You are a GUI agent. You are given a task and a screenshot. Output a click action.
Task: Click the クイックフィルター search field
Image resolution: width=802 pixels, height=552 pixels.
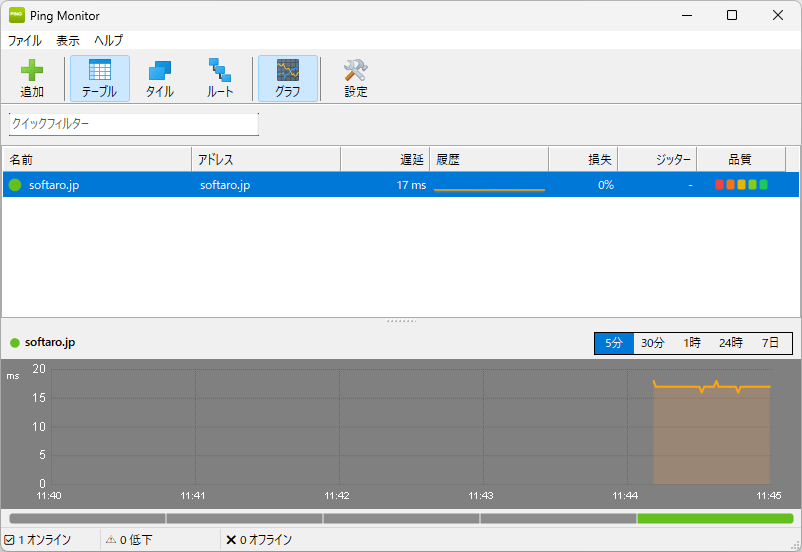click(134, 124)
